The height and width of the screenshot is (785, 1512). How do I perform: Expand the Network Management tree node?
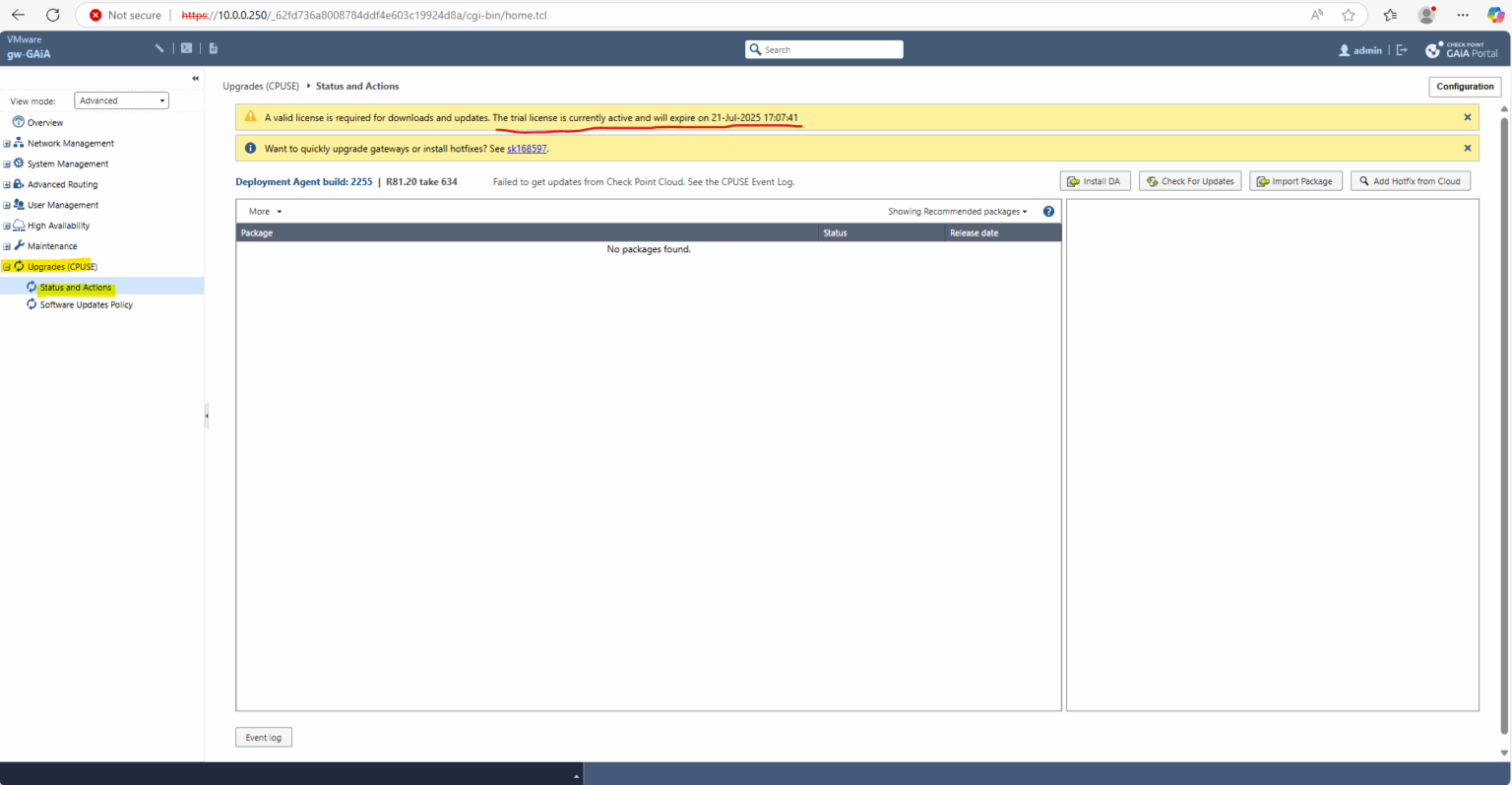pos(8,143)
